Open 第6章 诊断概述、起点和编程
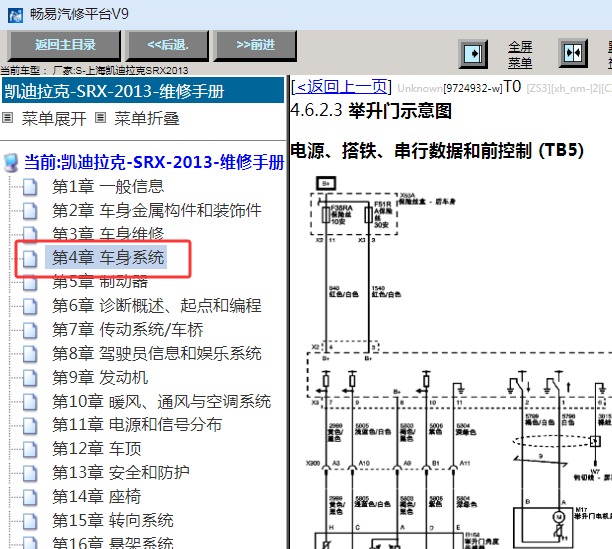Image resolution: width=612 pixels, height=549 pixels. (x=157, y=306)
